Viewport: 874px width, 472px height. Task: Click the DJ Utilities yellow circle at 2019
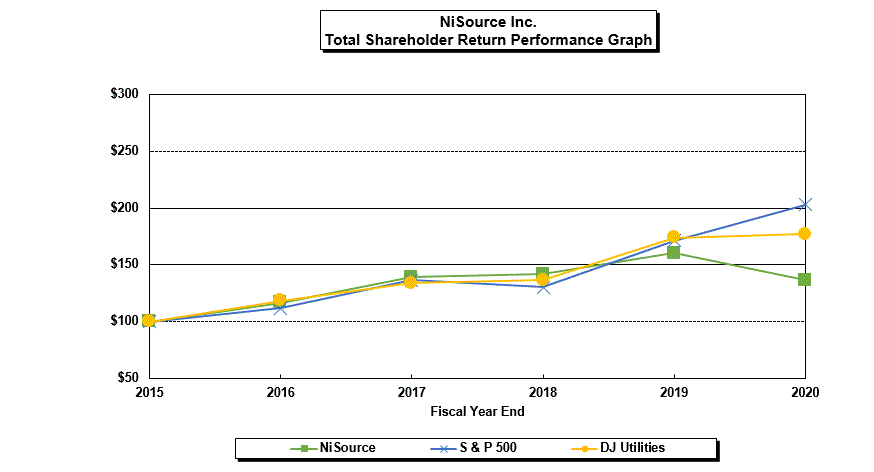[x=673, y=237]
